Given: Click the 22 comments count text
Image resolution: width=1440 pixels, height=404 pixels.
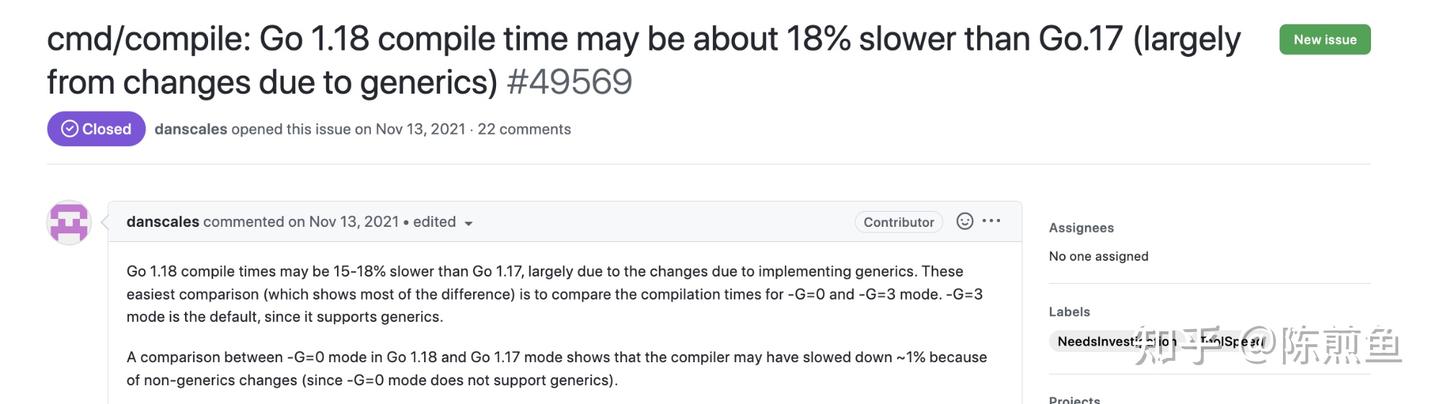Looking at the screenshot, I should 524,129.
